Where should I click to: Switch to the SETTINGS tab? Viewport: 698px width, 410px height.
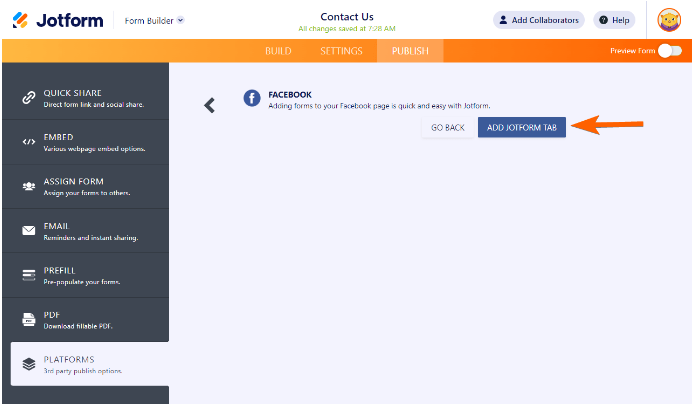341,51
